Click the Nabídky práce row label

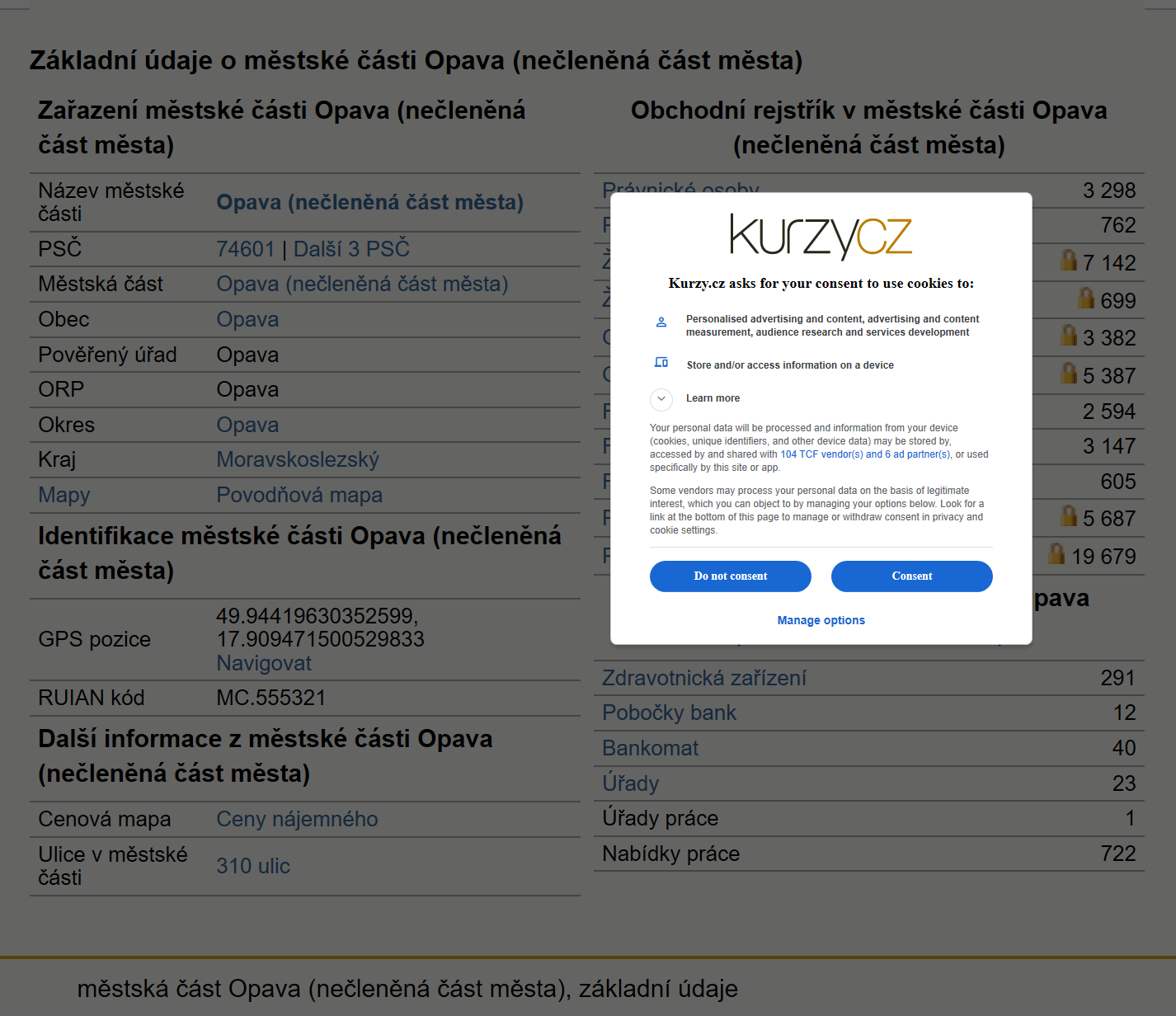click(670, 854)
